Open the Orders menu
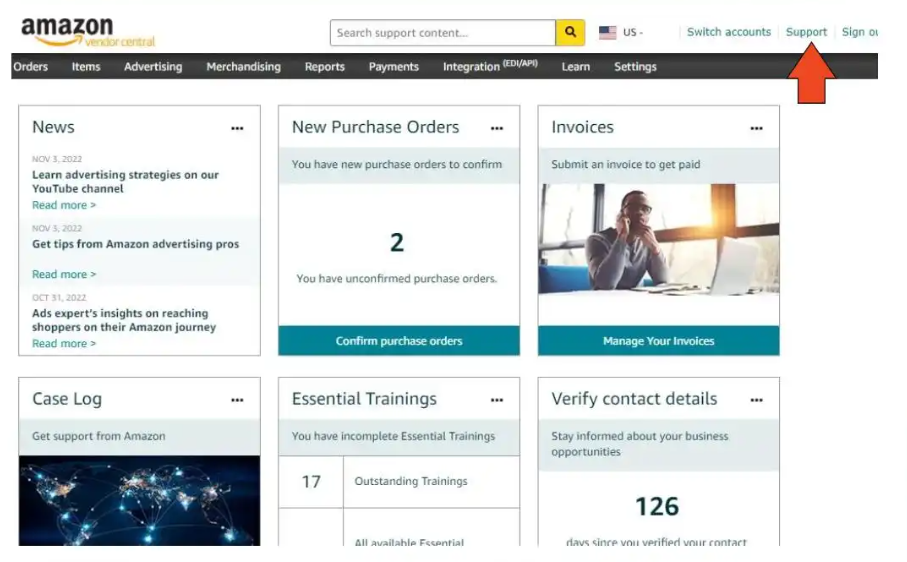 coord(30,66)
